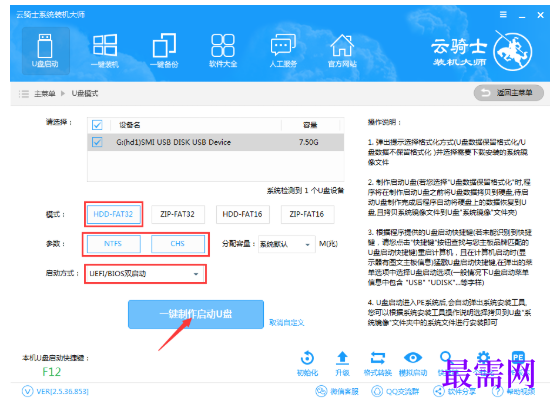Click 取消自定义 cancel custom link
Image resolution: width=554 pixels, height=405 pixels.
click(287, 322)
